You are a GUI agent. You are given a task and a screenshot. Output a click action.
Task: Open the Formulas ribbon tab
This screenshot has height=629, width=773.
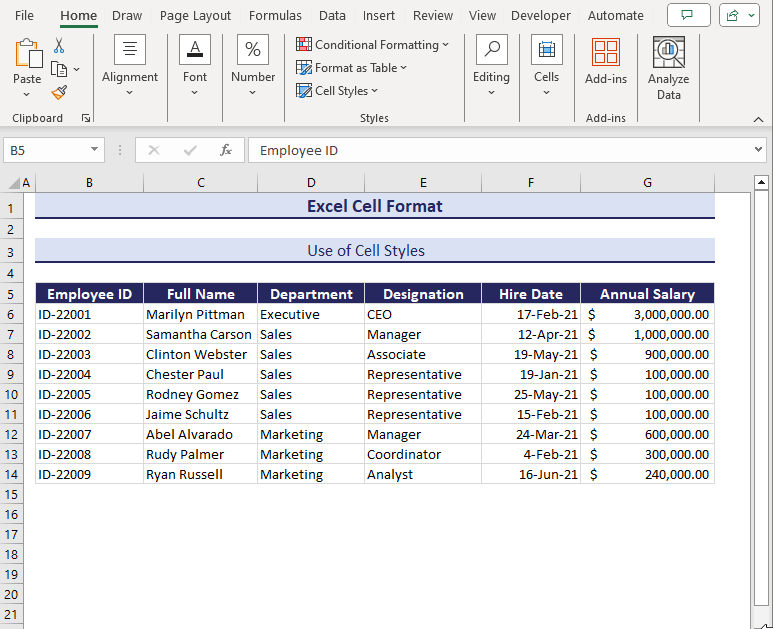click(x=275, y=15)
